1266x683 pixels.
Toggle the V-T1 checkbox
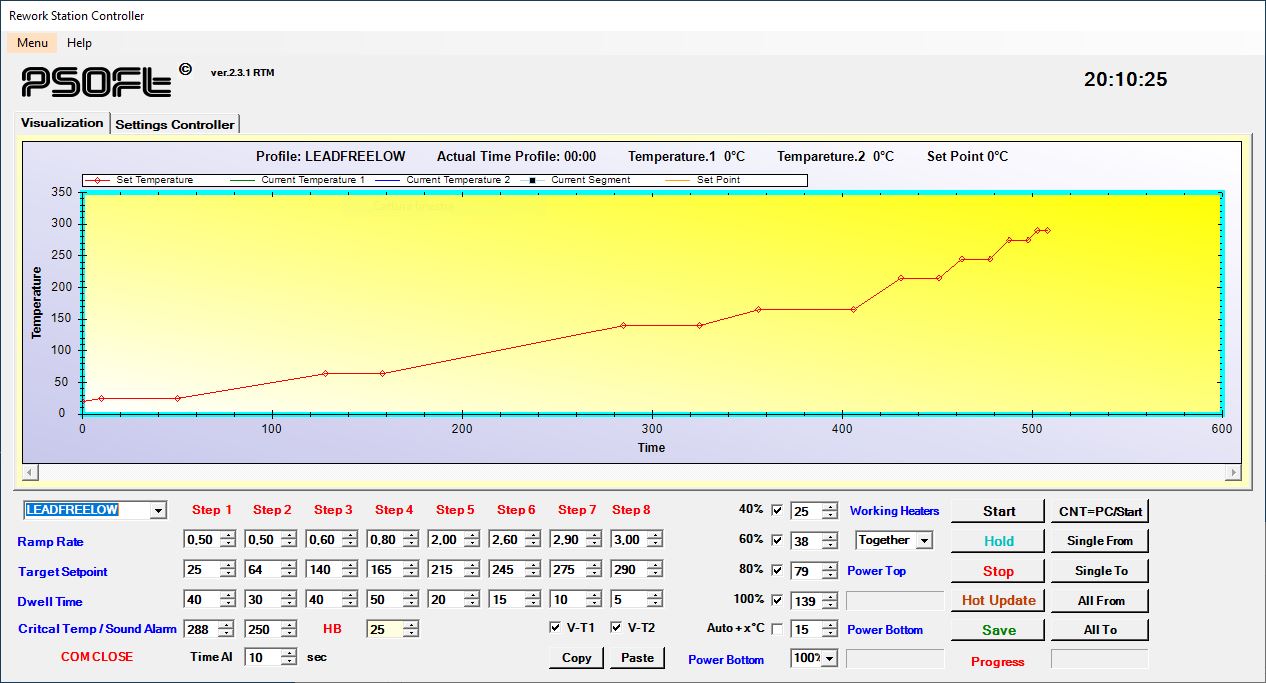coord(556,628)
